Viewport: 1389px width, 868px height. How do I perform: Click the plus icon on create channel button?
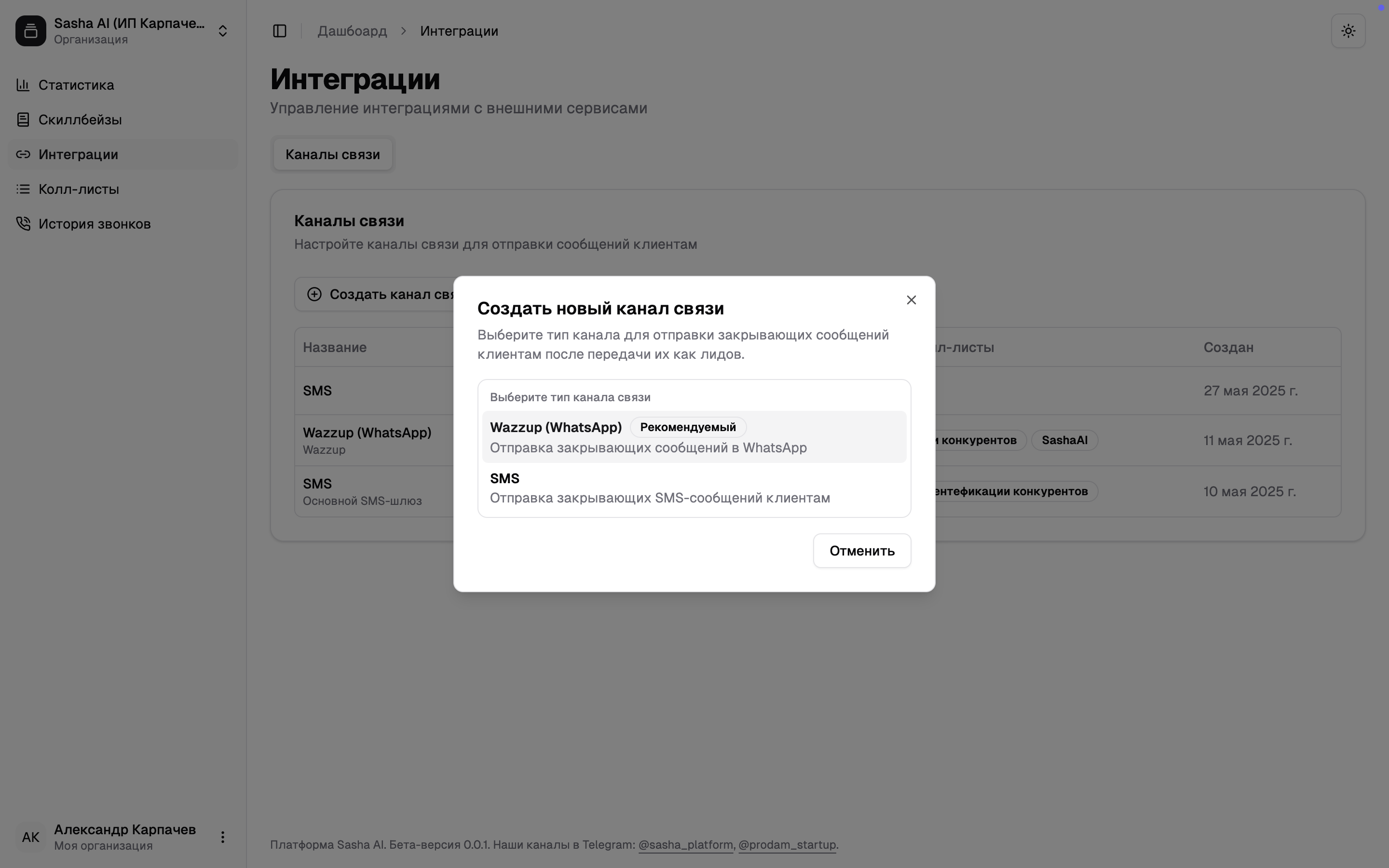(314, 295)
